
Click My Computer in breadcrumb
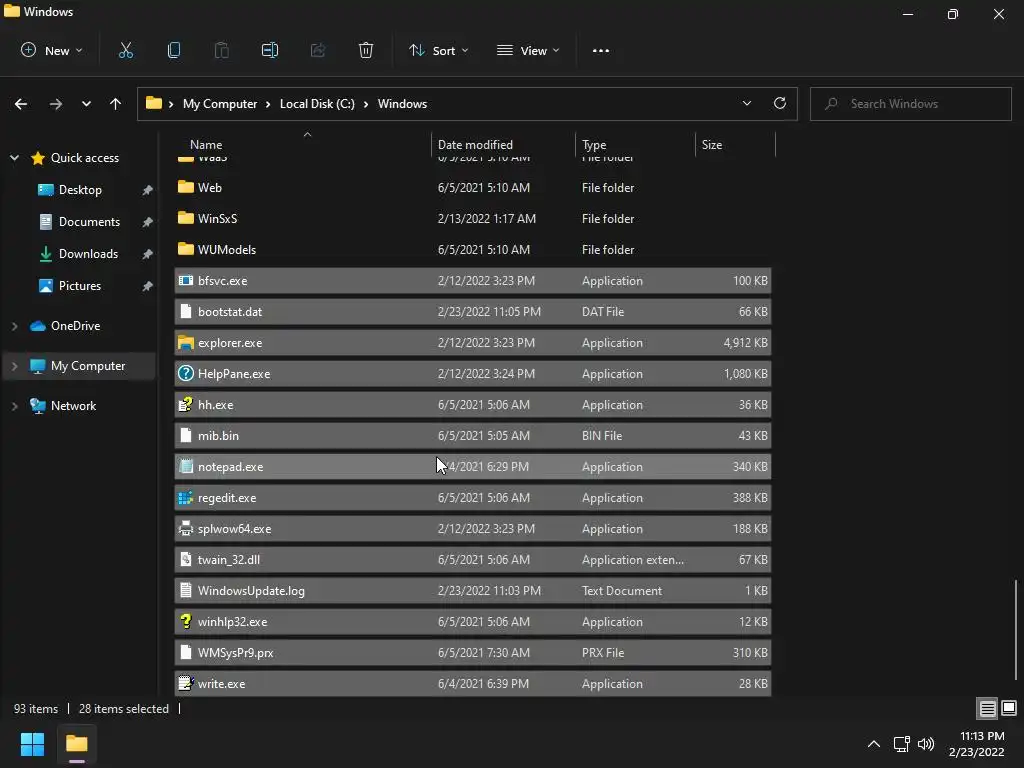220,104
